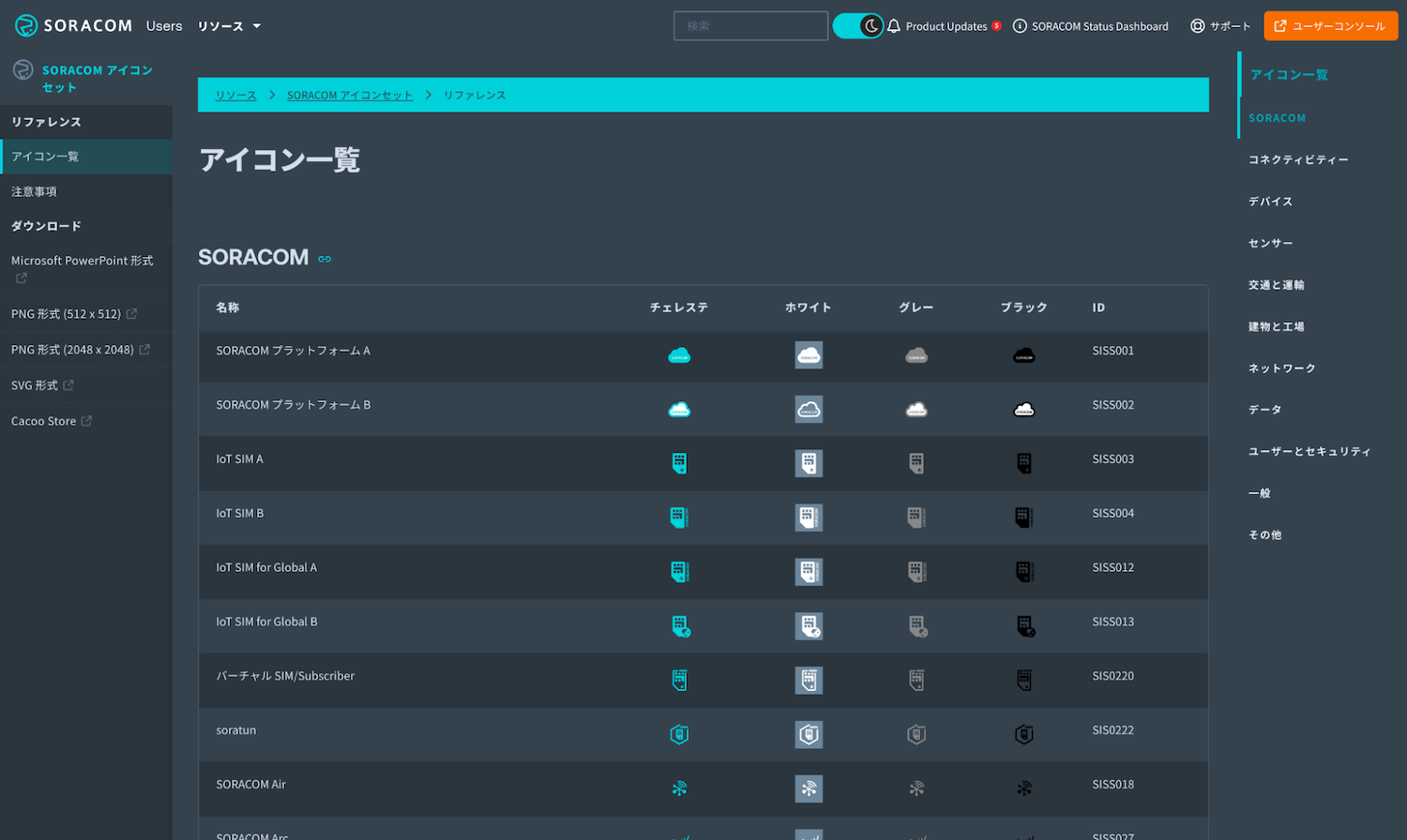Jump to ネットワーク section

(x=1281, y=368)
